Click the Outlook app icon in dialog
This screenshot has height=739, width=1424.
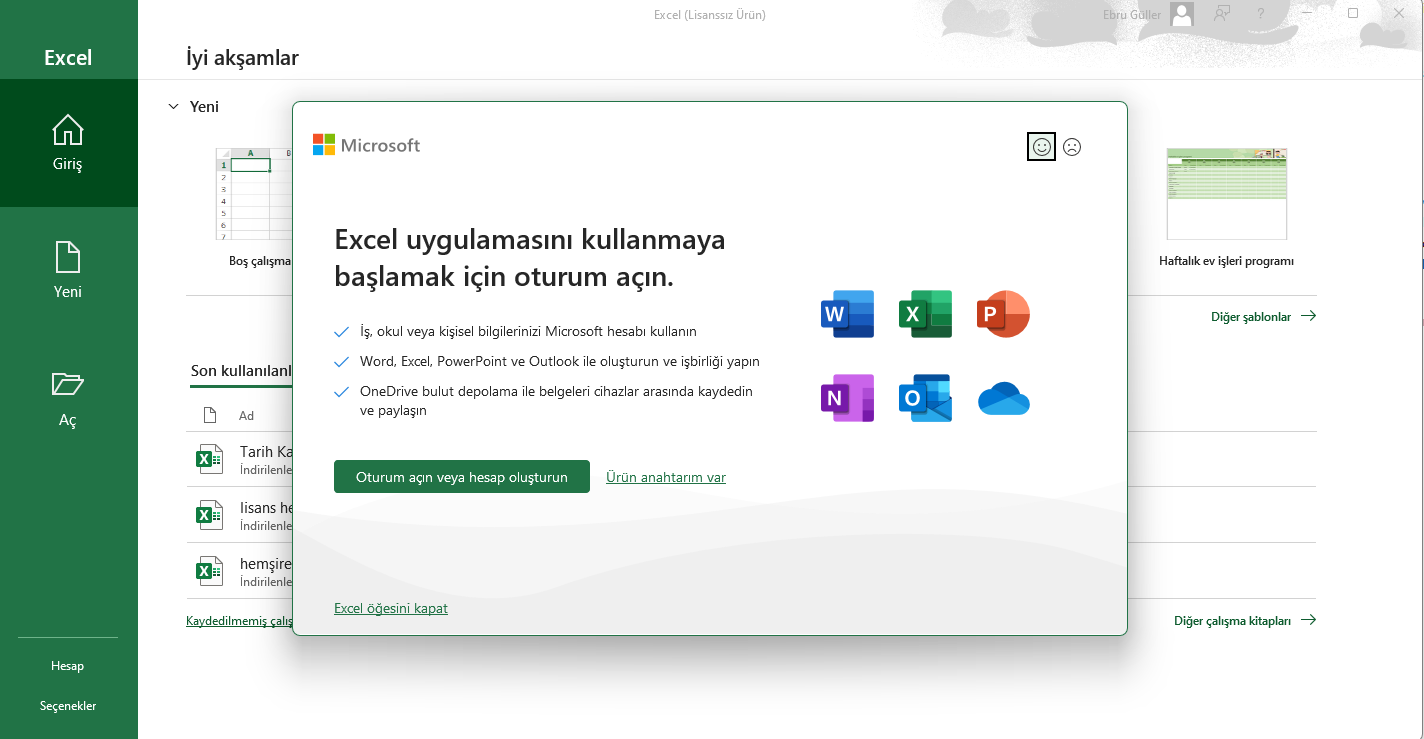925,398
